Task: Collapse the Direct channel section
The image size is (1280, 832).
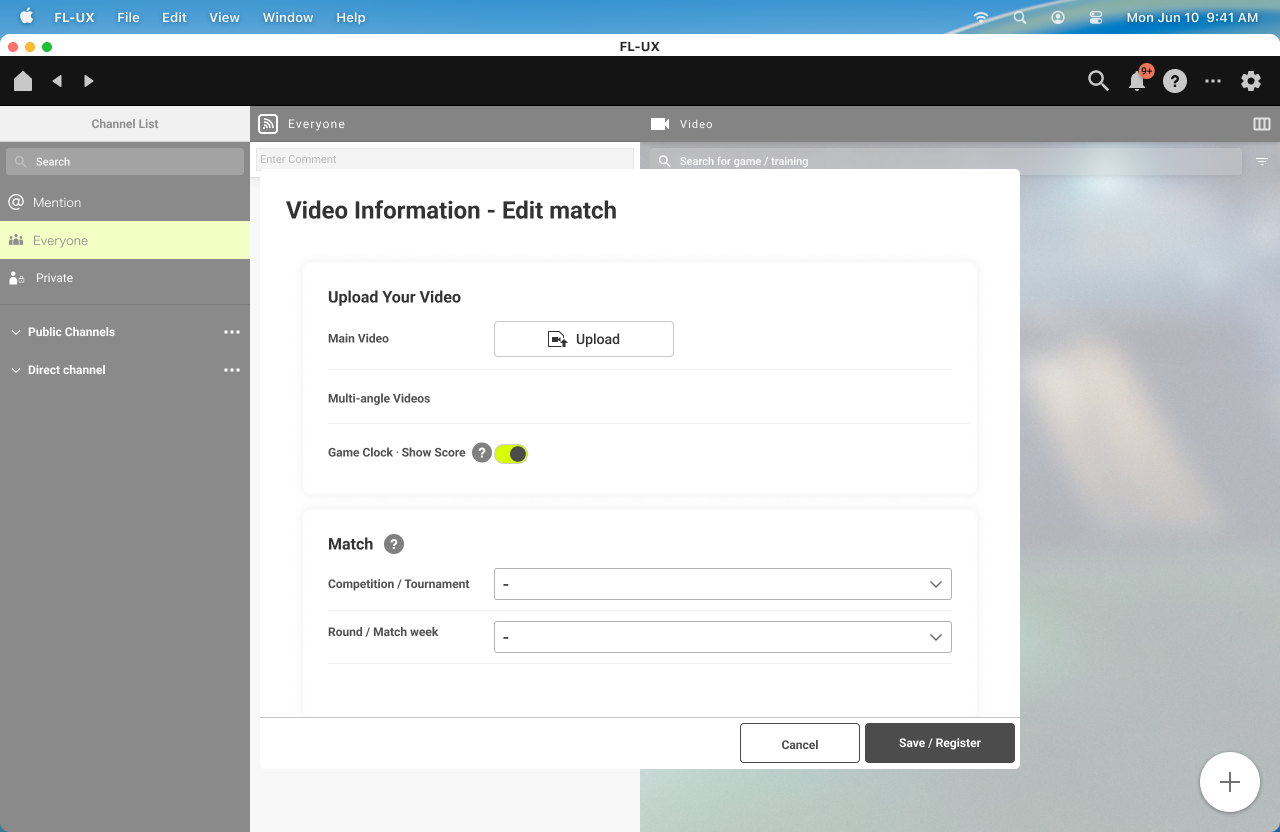Action: pos(16,370)
